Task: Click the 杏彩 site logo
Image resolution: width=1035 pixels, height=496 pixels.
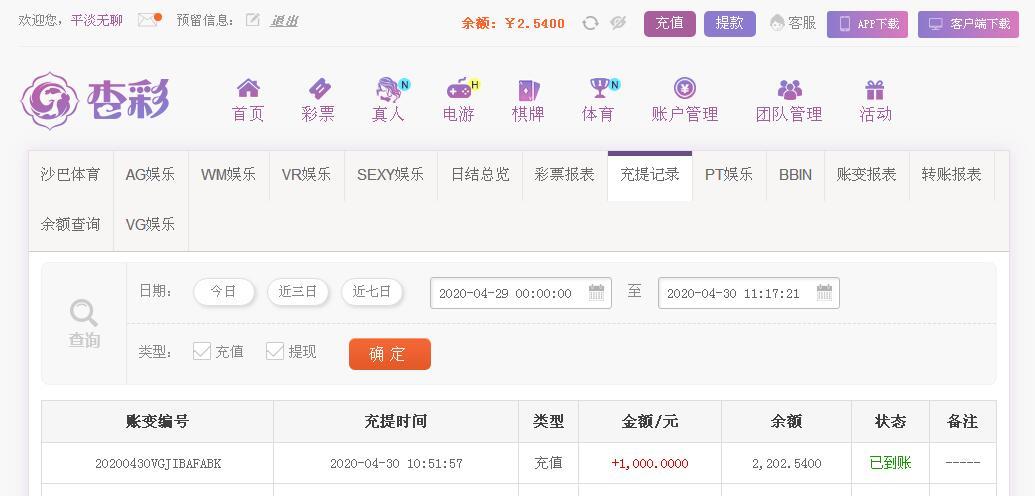Action: click(x=95, y=100)
